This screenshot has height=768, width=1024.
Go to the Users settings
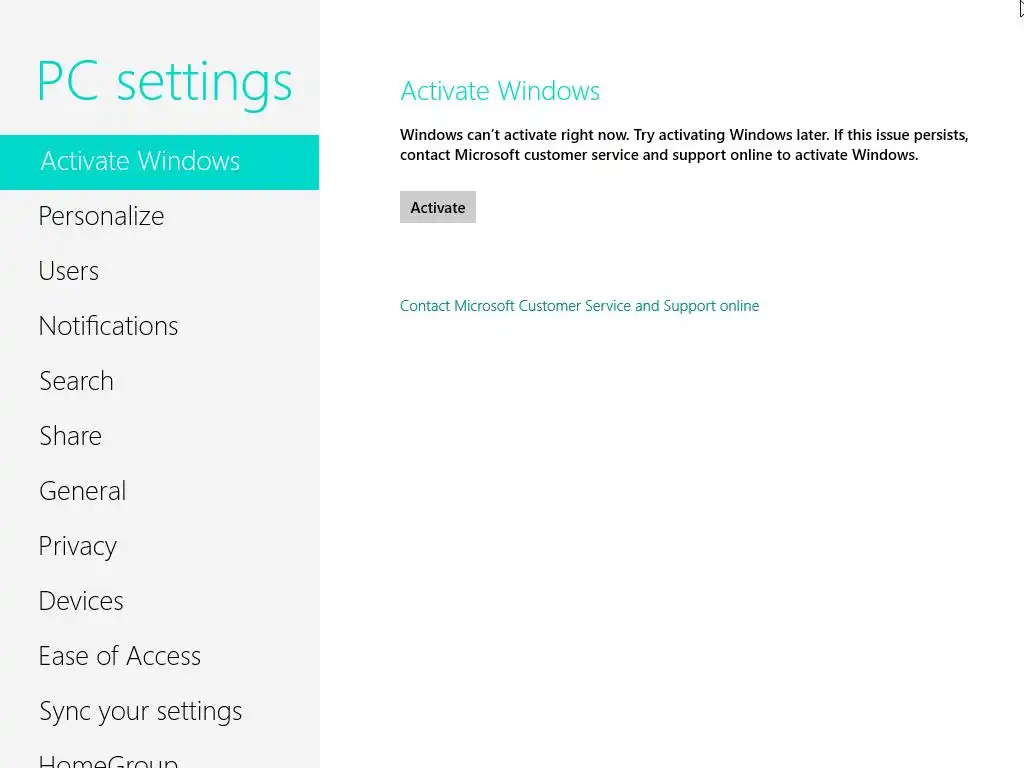pyautogui.click(x=69, y=271)
